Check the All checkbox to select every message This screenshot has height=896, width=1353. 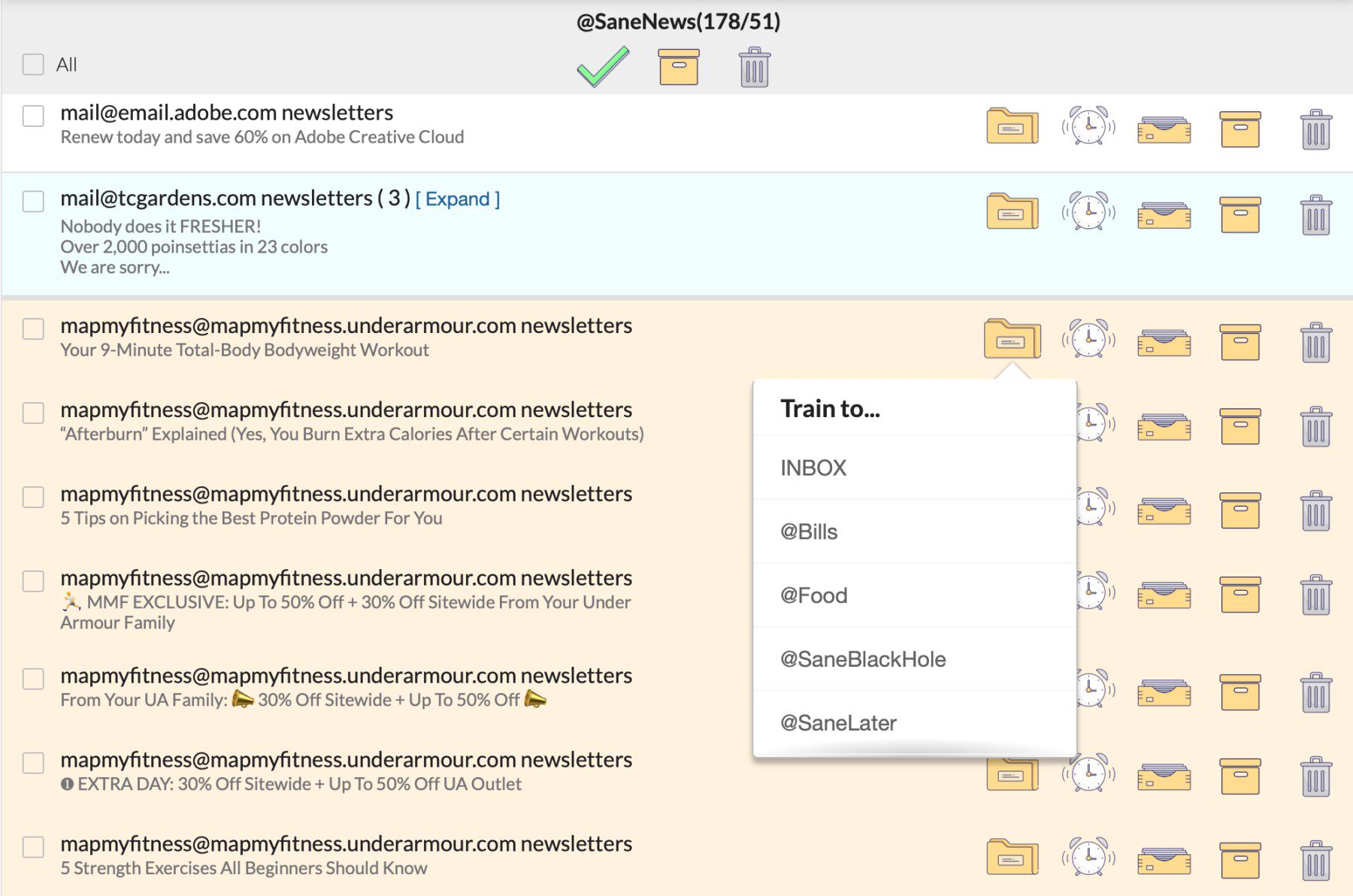(33, 65)
